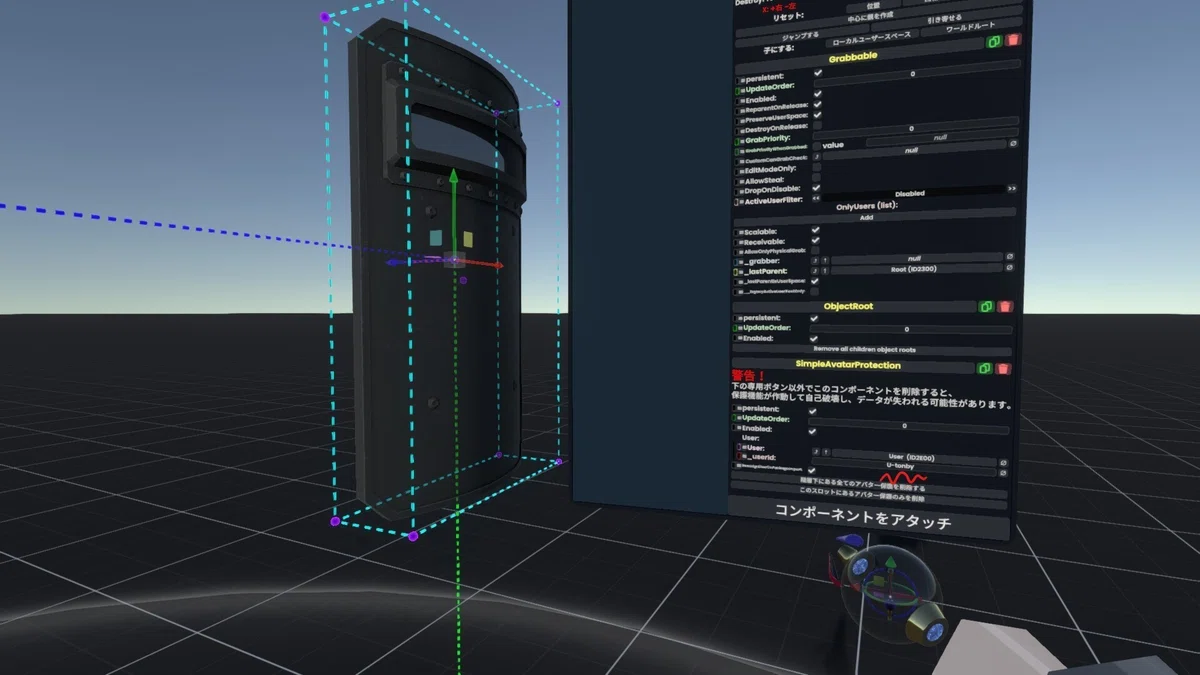
Task: Click ワールドルート button
Action: tap(971, 29)
